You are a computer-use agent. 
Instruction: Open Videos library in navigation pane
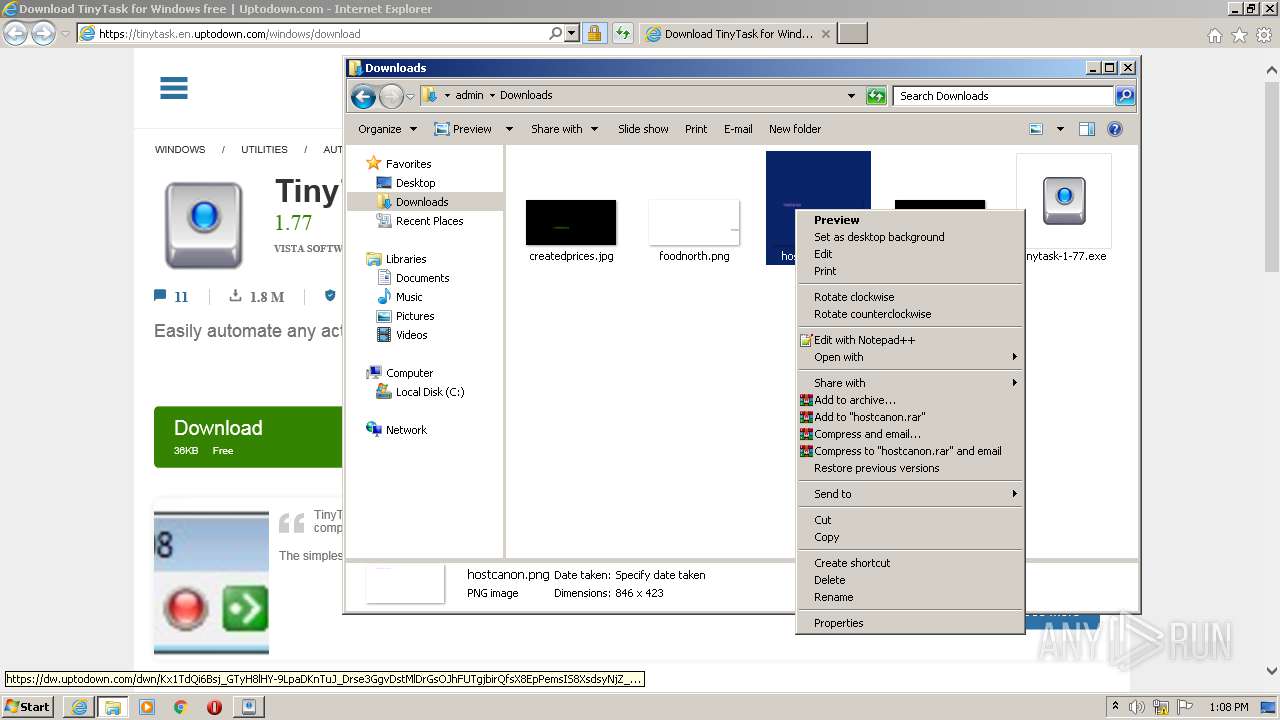point(402,335)
